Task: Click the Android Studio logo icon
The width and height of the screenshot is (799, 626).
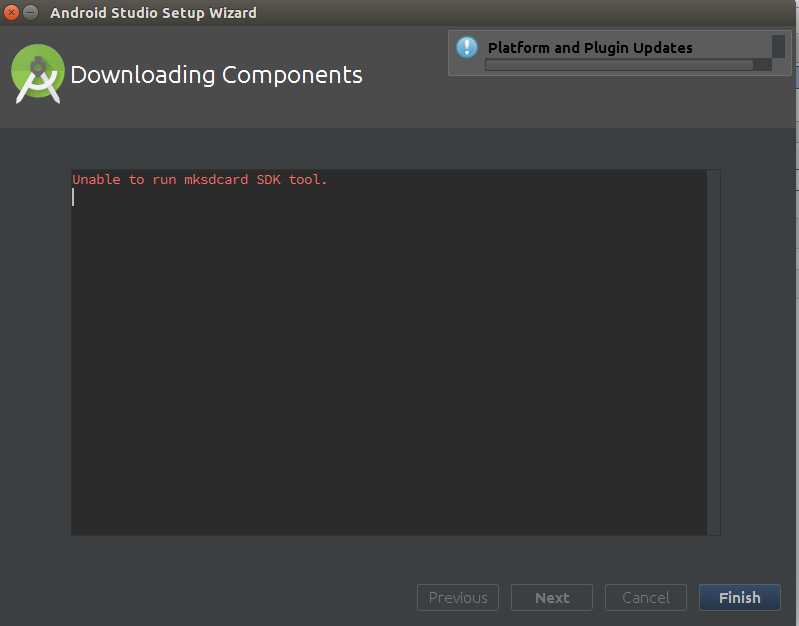Action: [38, 74]
